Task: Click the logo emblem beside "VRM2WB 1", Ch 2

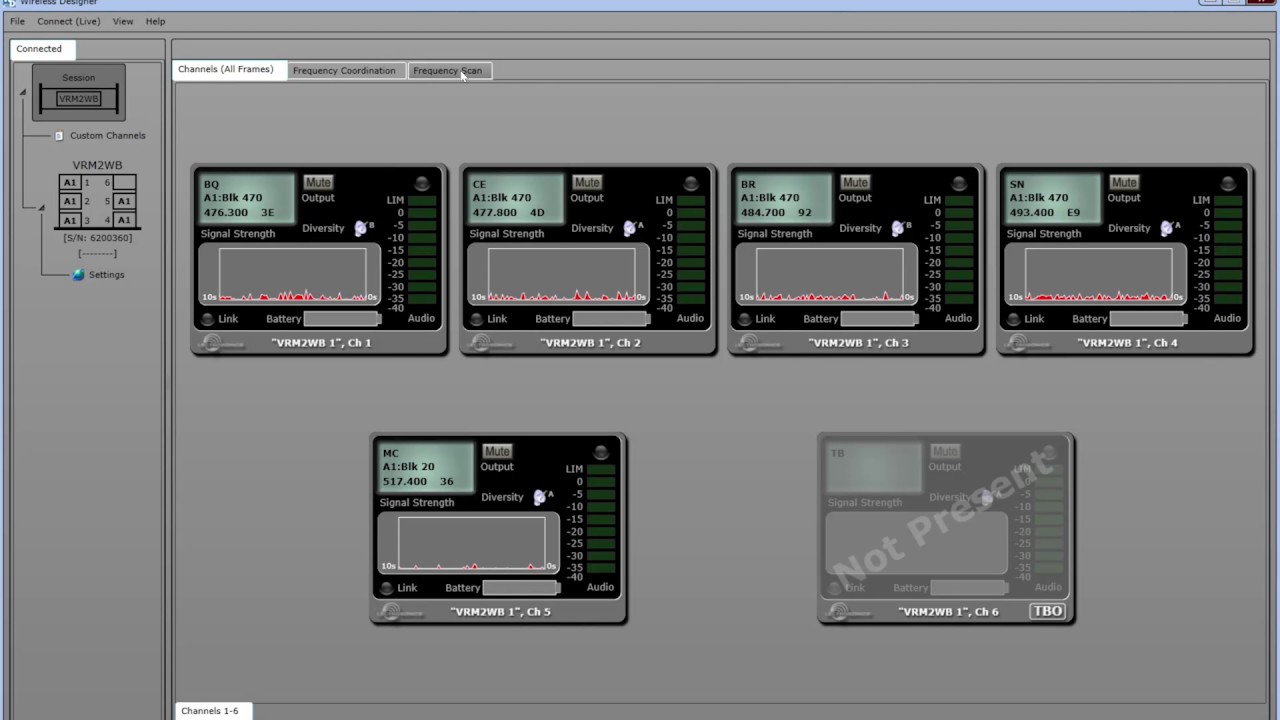Action: [488, 343]
